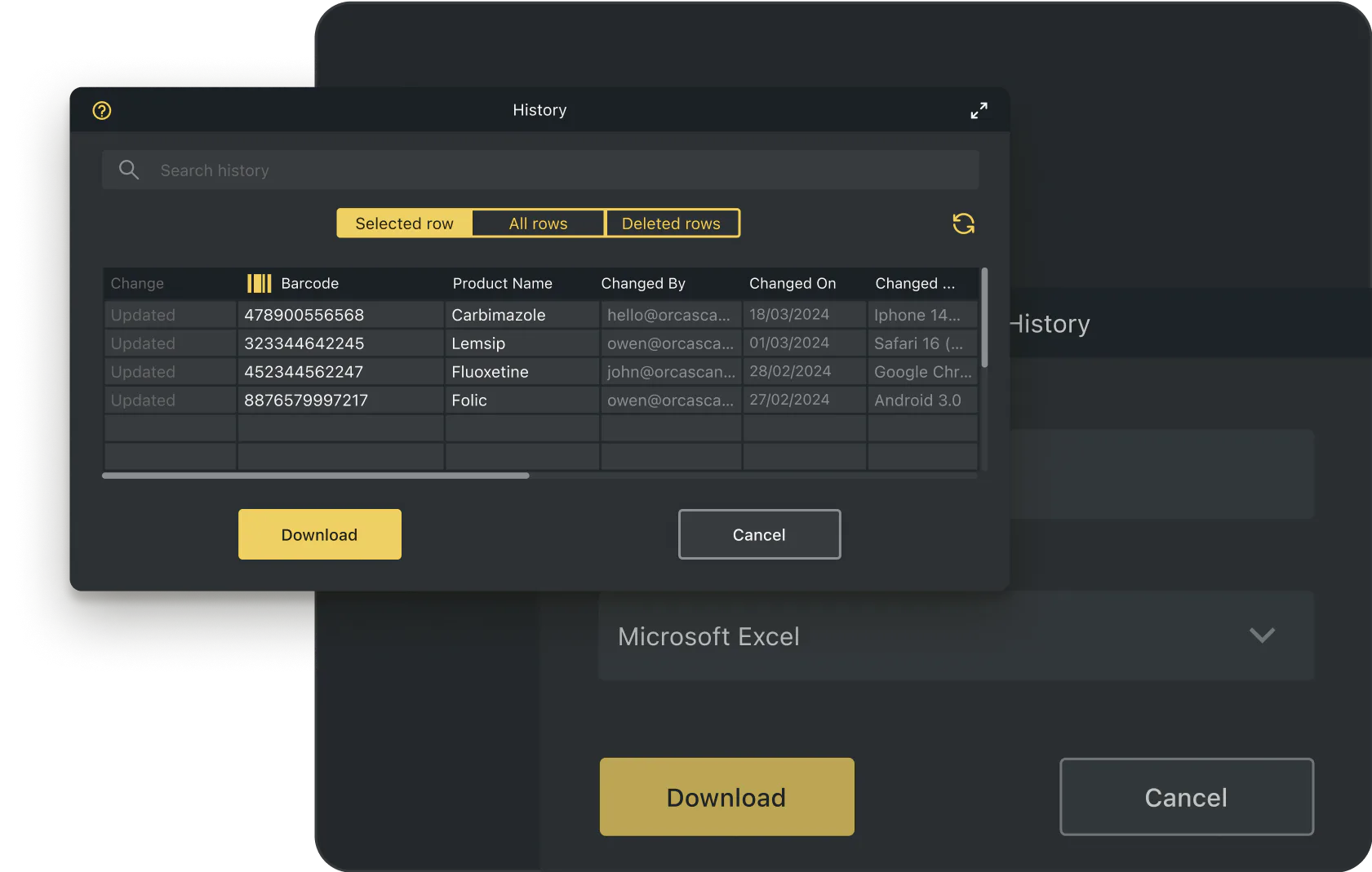The width and height of the screenshot is (1372, 872).
Task: Click the vertical scrollbar of the history table
Action: click(x=984, y=318)
